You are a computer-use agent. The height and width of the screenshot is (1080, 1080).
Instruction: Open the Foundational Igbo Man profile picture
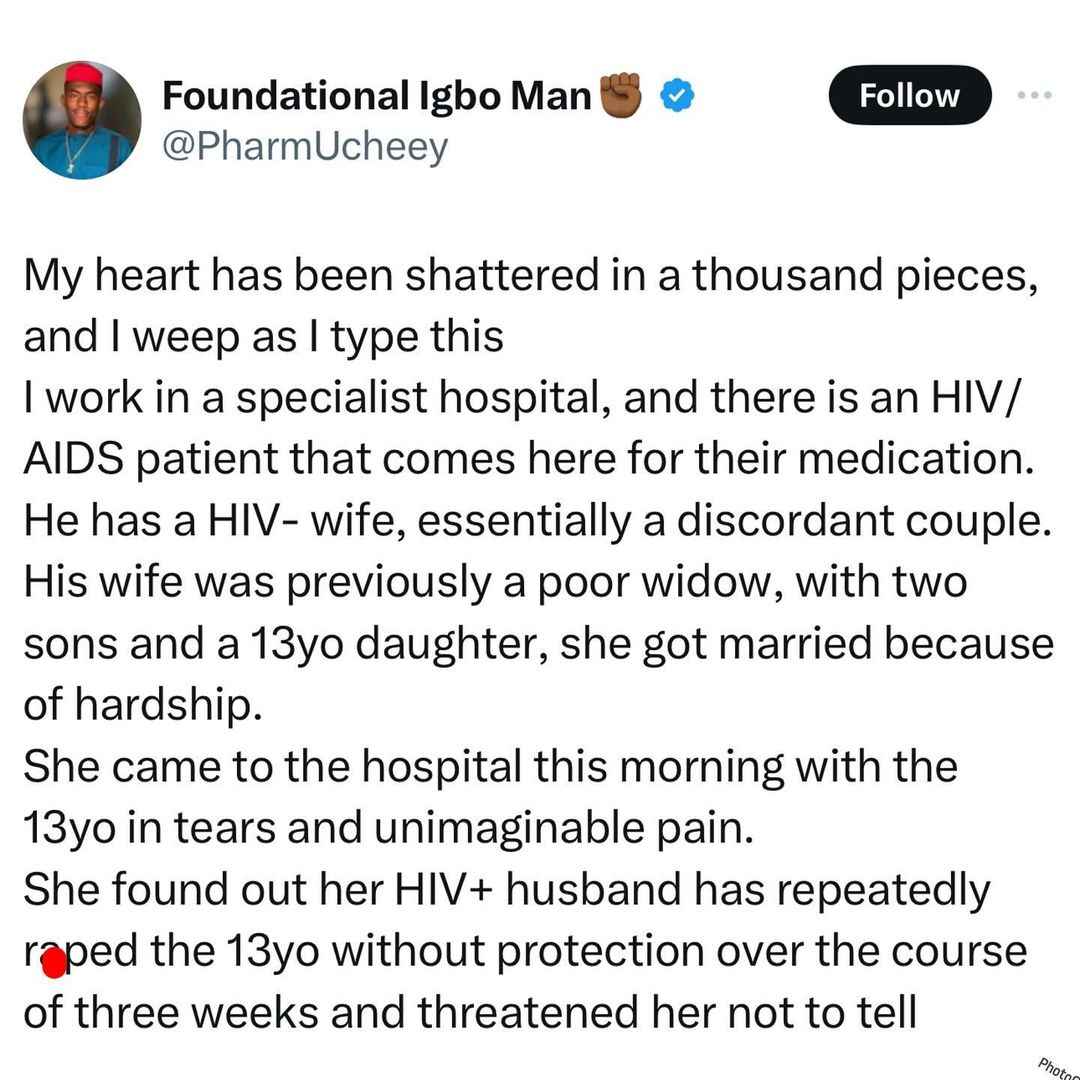pyautogui.click(x=82, y=120)
